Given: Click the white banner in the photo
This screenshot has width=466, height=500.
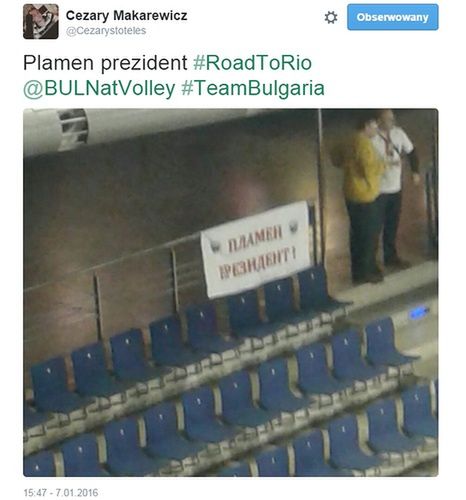Looking at the screenshot, I should coord(256,249).
